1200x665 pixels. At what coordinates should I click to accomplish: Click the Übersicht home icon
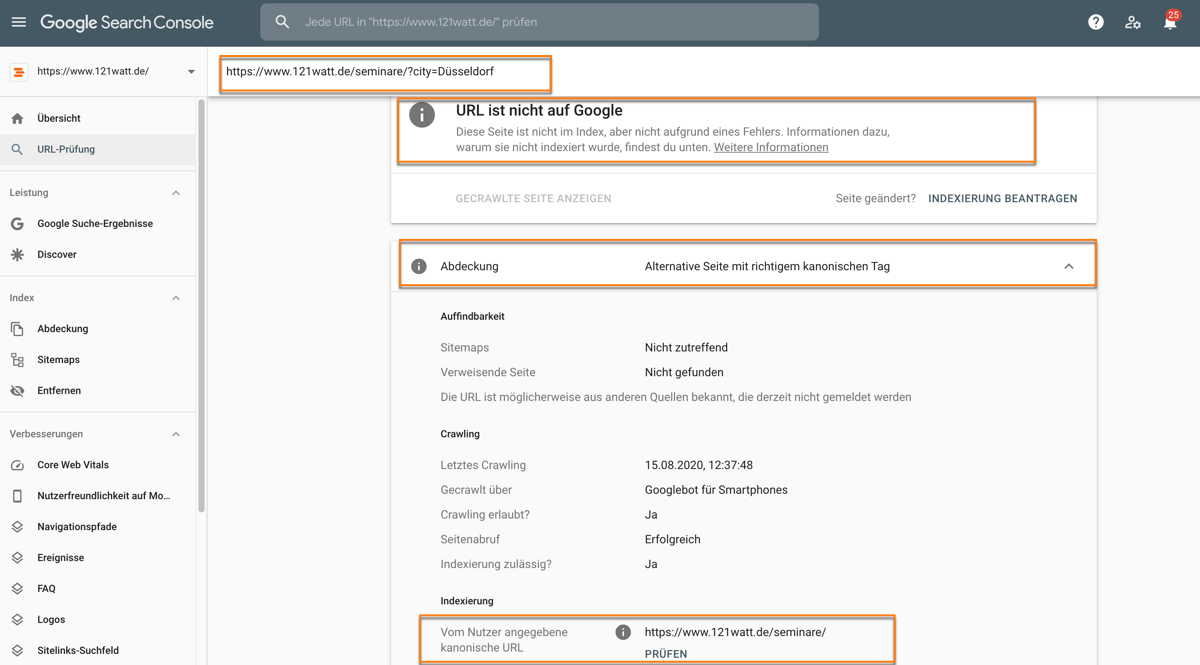17,118
